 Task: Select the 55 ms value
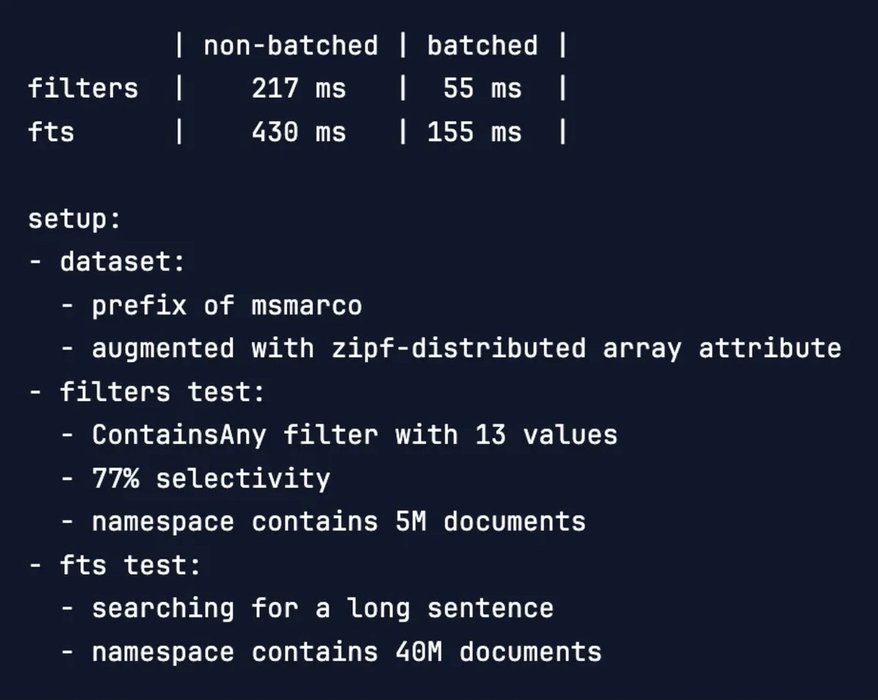(x=482, y=89)
